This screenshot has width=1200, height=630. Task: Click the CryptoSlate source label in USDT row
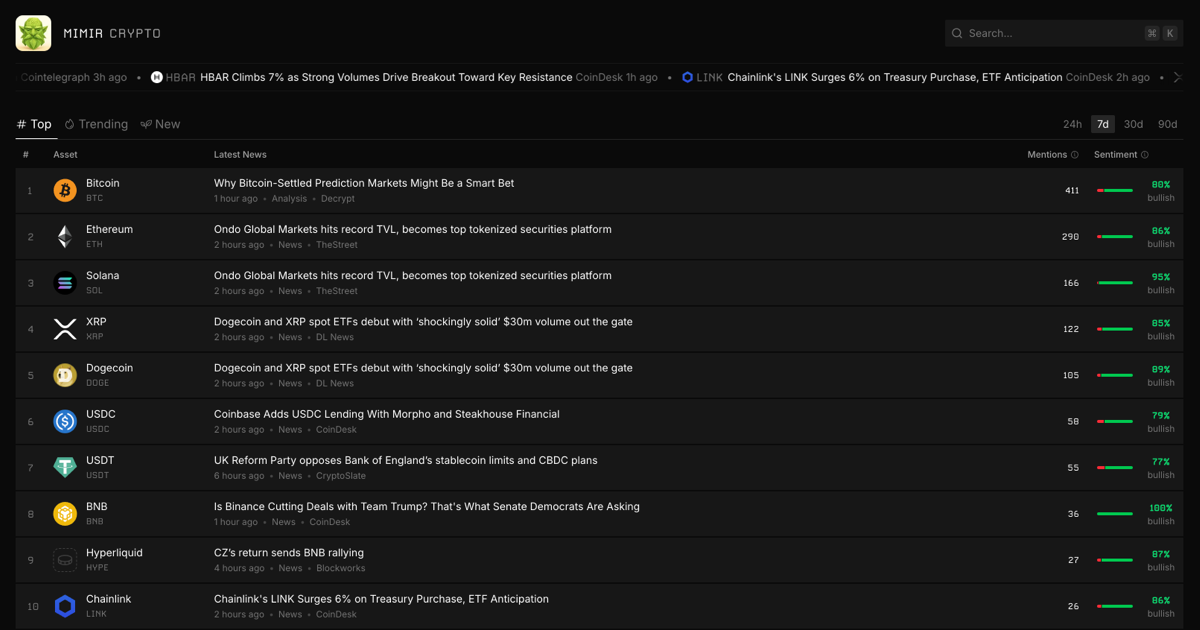(x=341, y=476)
